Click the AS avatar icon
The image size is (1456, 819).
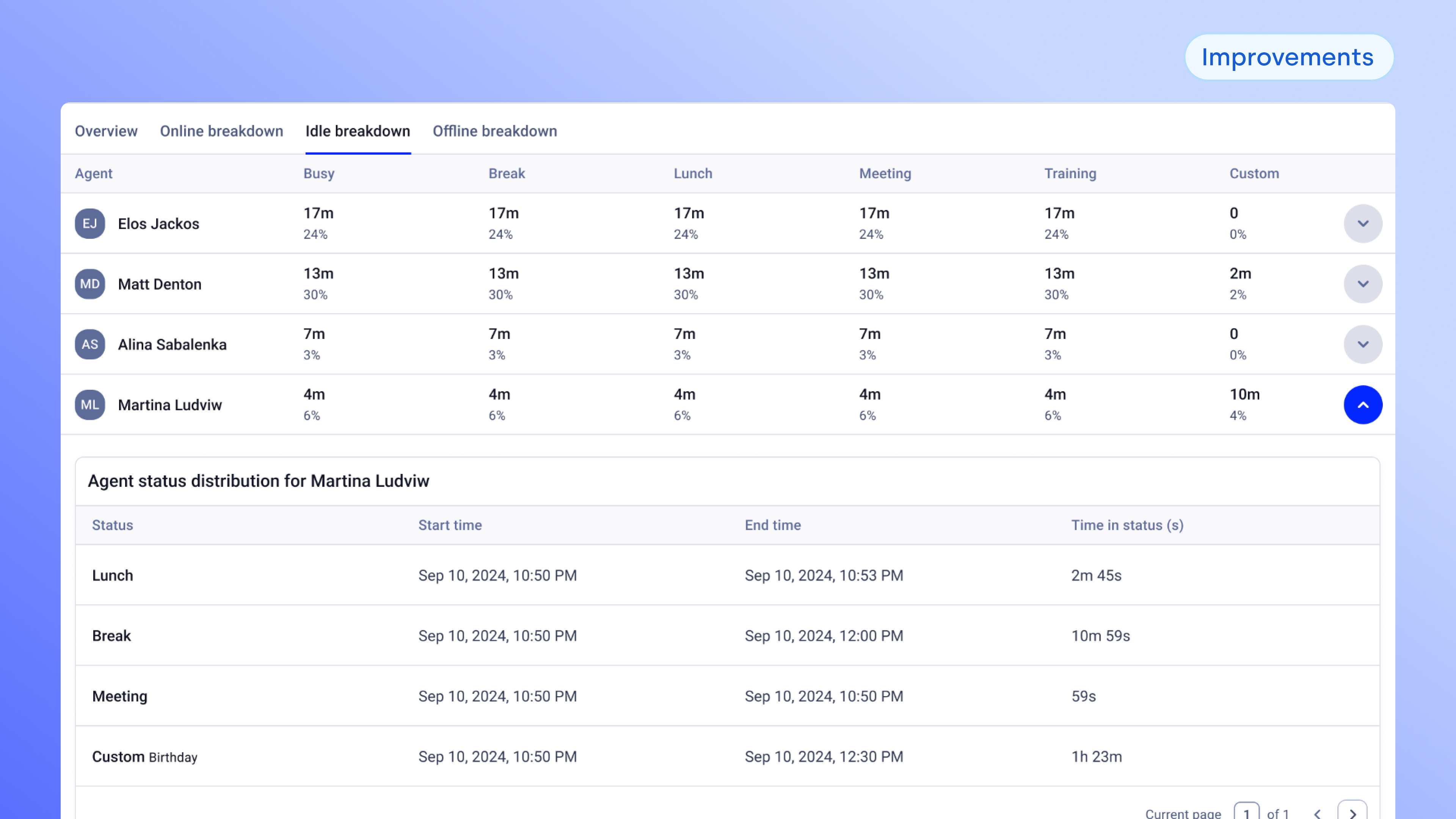tap(90, 344)
